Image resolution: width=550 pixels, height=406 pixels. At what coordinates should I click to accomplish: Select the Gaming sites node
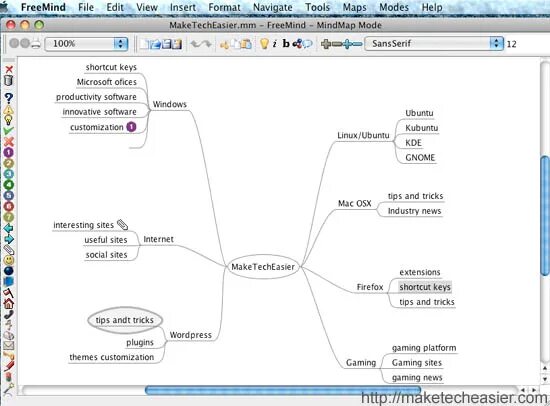(x=417, y=363)
